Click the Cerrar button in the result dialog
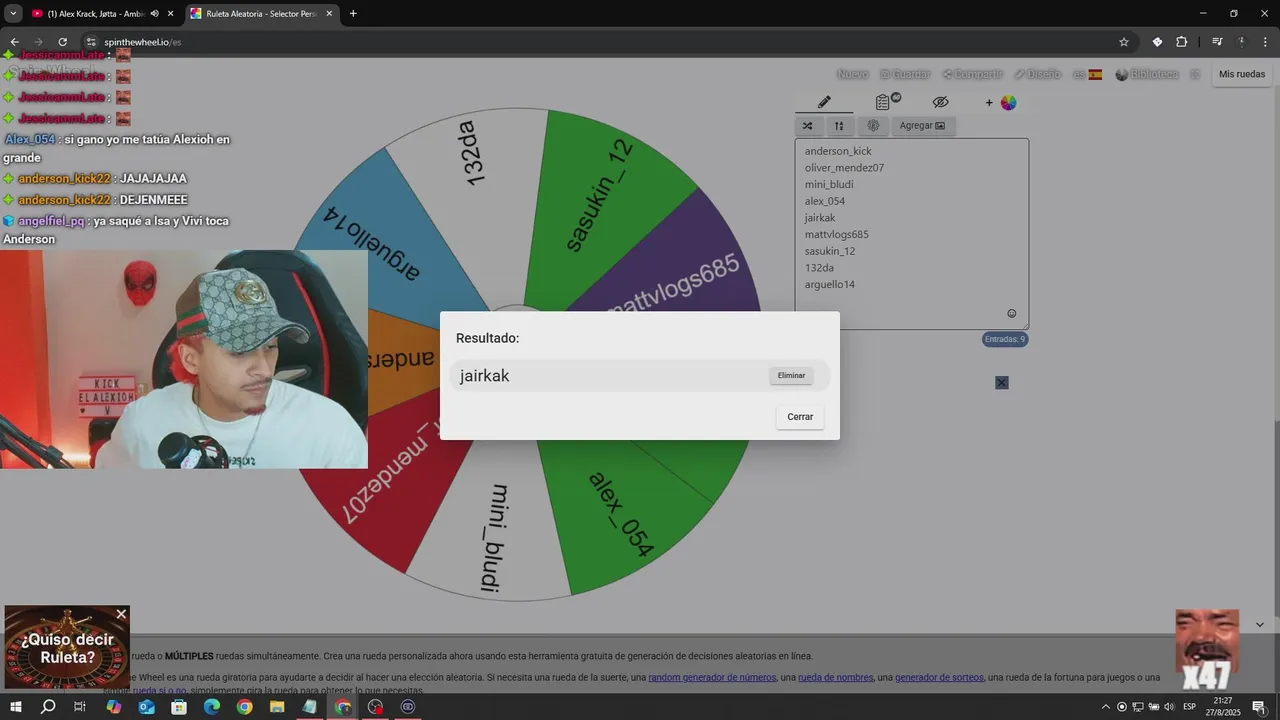This screenshot has height=720, width=1280. tap(800, 417)
